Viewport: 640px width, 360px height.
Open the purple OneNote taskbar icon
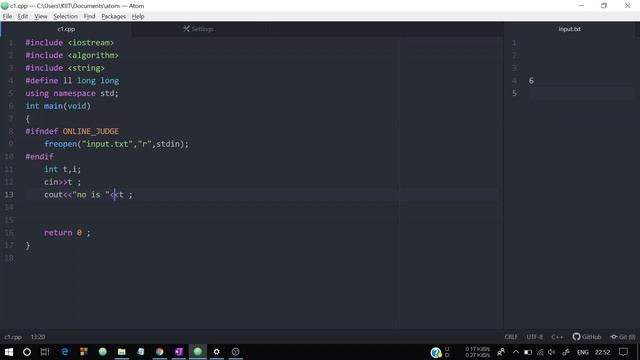179,352
